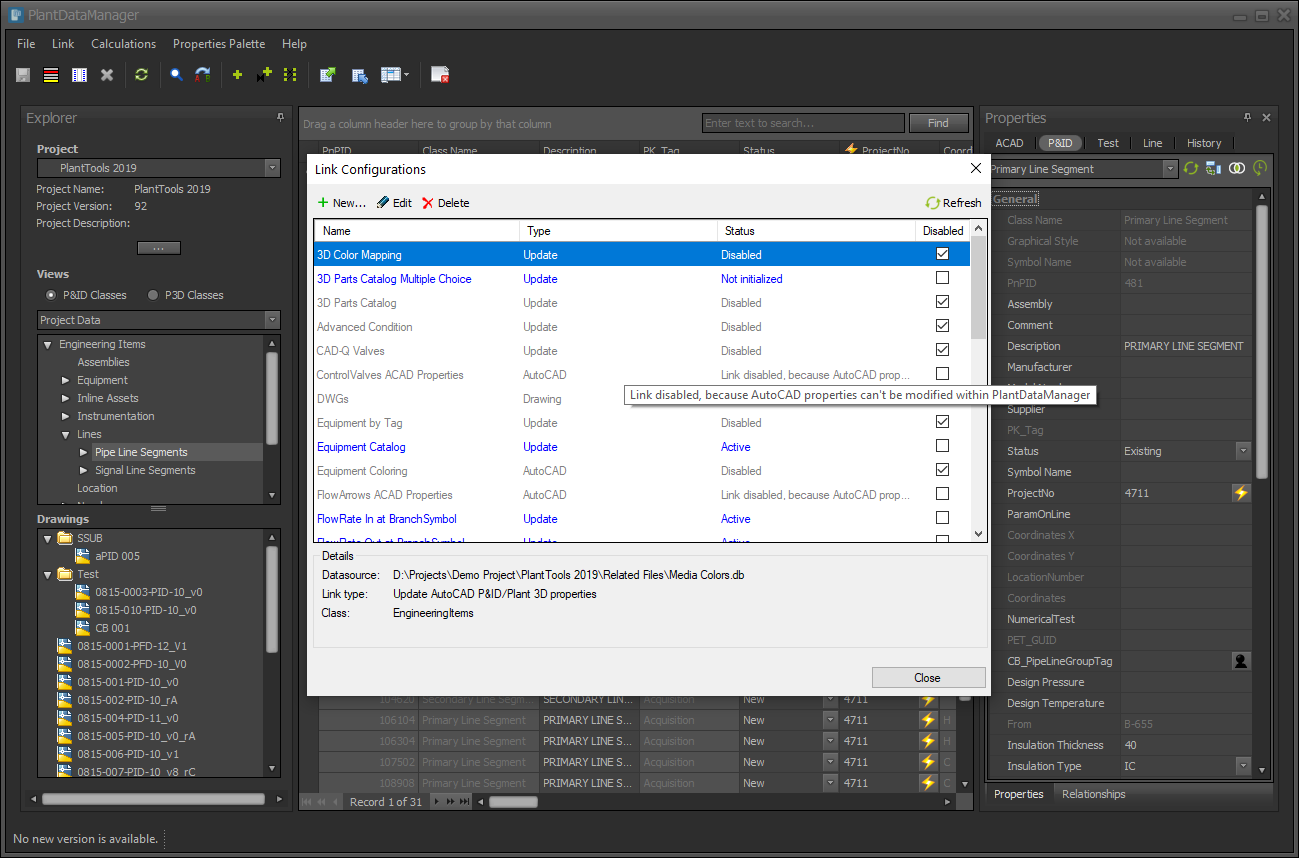The height and width of the screenshot is (858, 1299).
Task: Click the Link Configurations list vertical scrollbar
Action: [978, 288]
